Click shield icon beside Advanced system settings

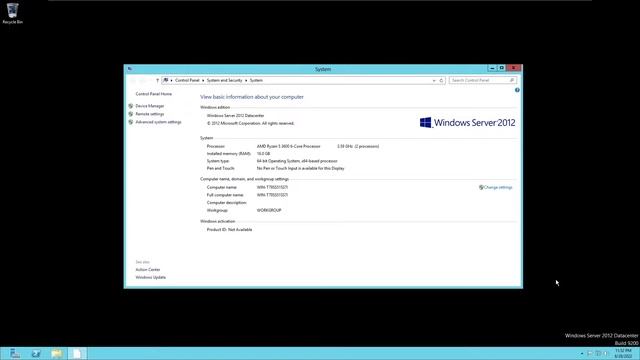click(x=131, y=122)
